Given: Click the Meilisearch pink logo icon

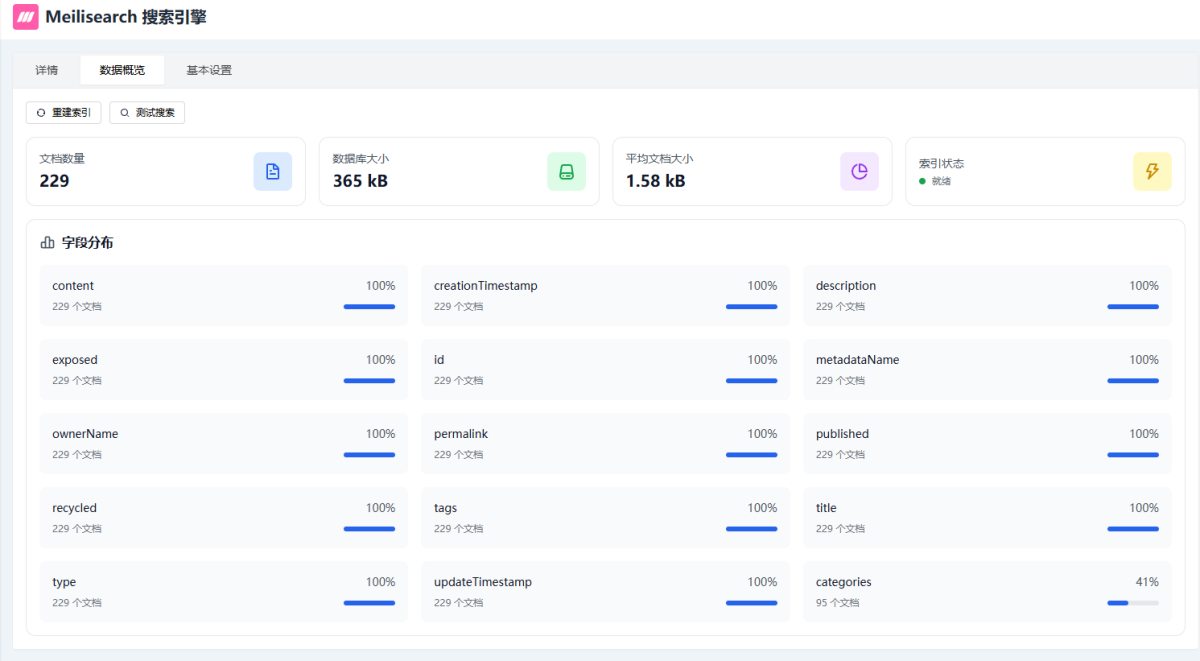Looking at the screenshot, I should click(x=25, y=18).
